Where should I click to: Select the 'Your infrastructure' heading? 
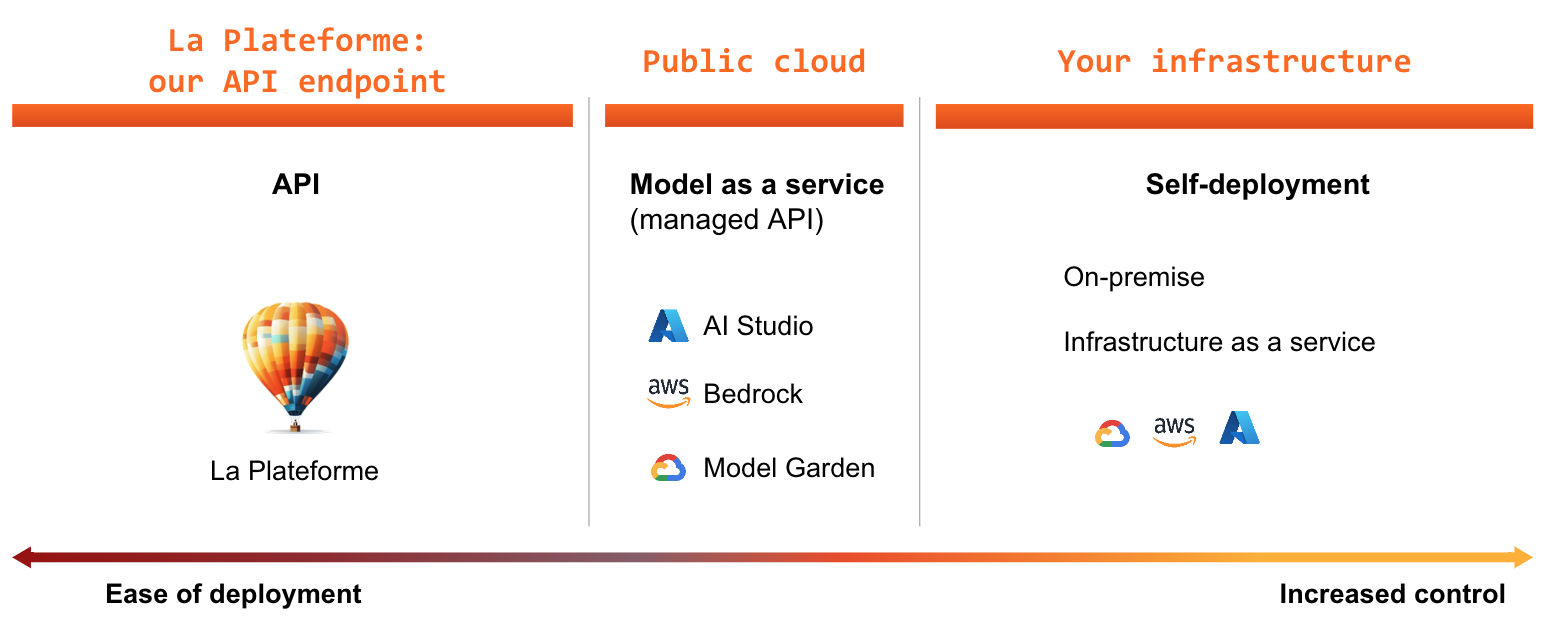(1233, 61)
